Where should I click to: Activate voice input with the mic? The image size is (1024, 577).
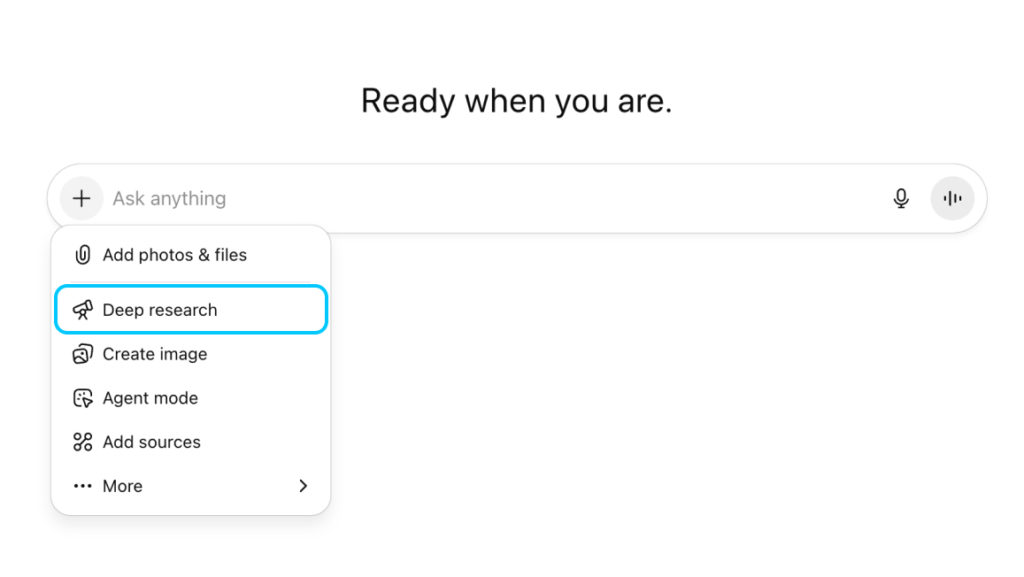[x=900, y=198]
